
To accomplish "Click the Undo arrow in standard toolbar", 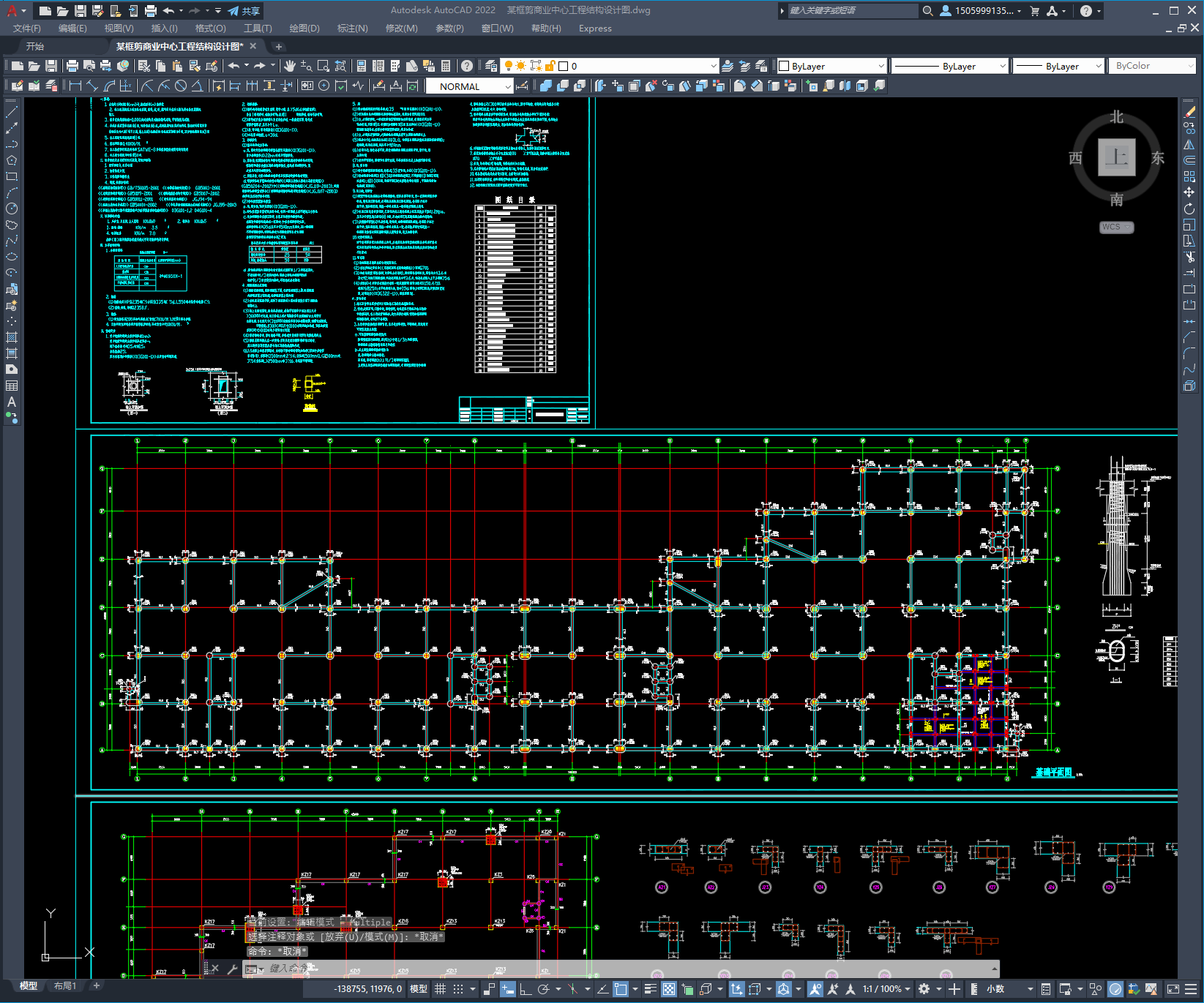I will click(233, 66).
